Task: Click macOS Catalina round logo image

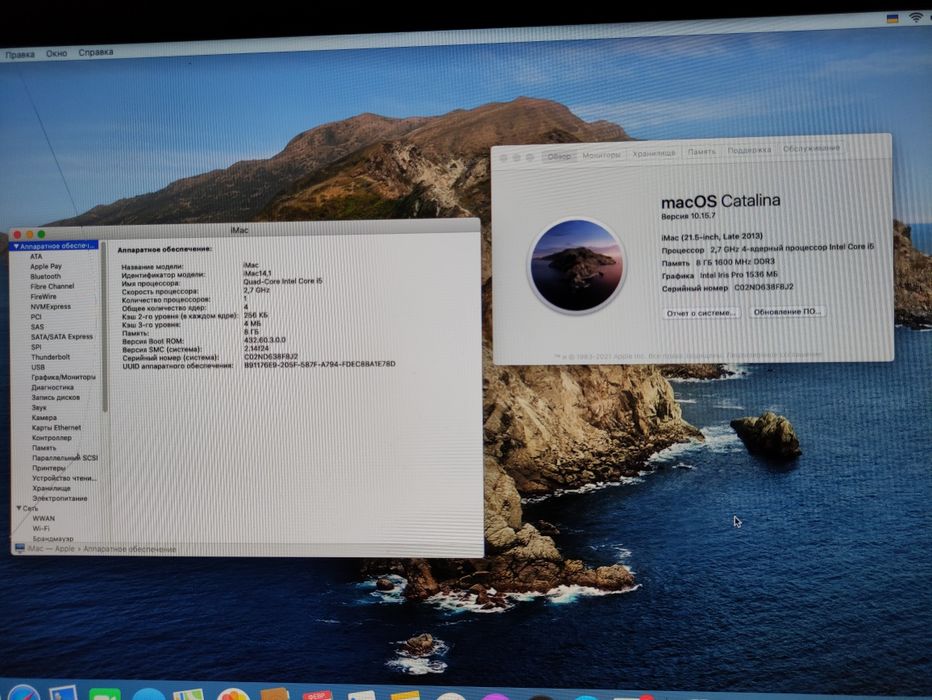Action: click(x=577, y=266)
